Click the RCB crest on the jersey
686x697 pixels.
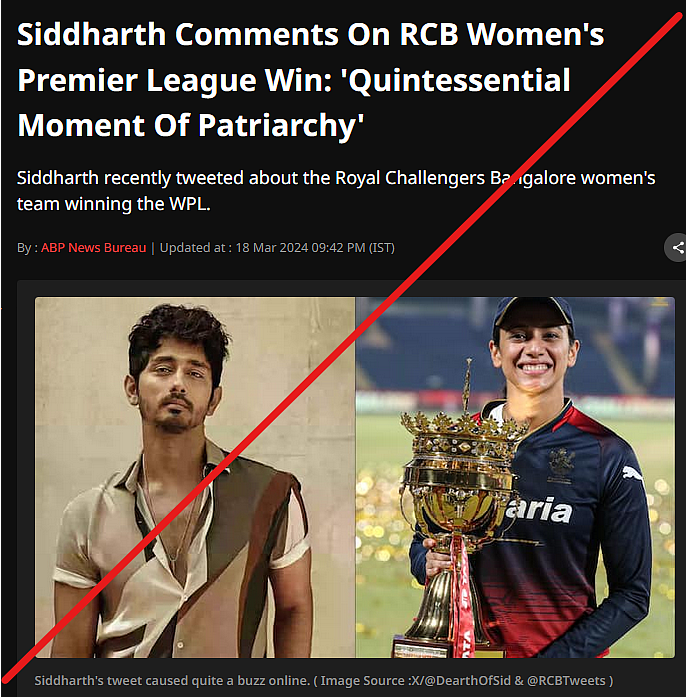pos(561,462)
